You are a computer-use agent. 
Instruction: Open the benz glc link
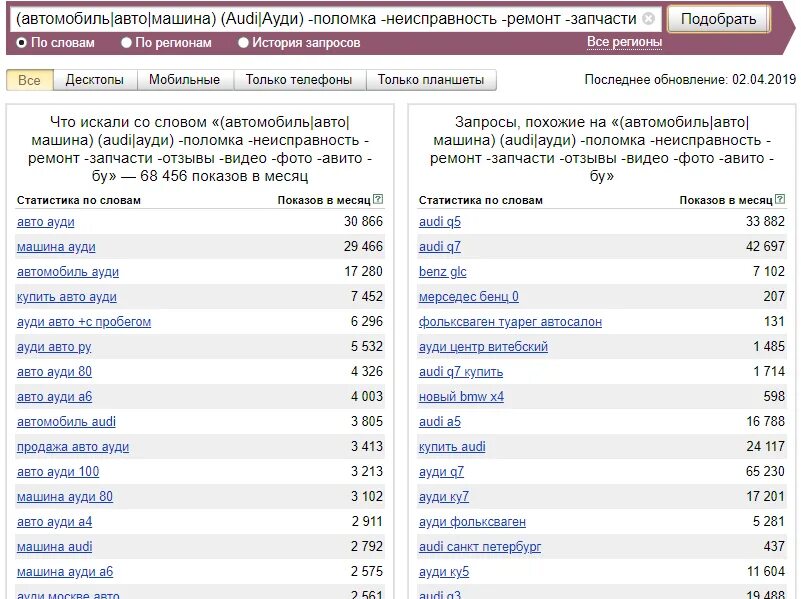[x=442, y=272]
